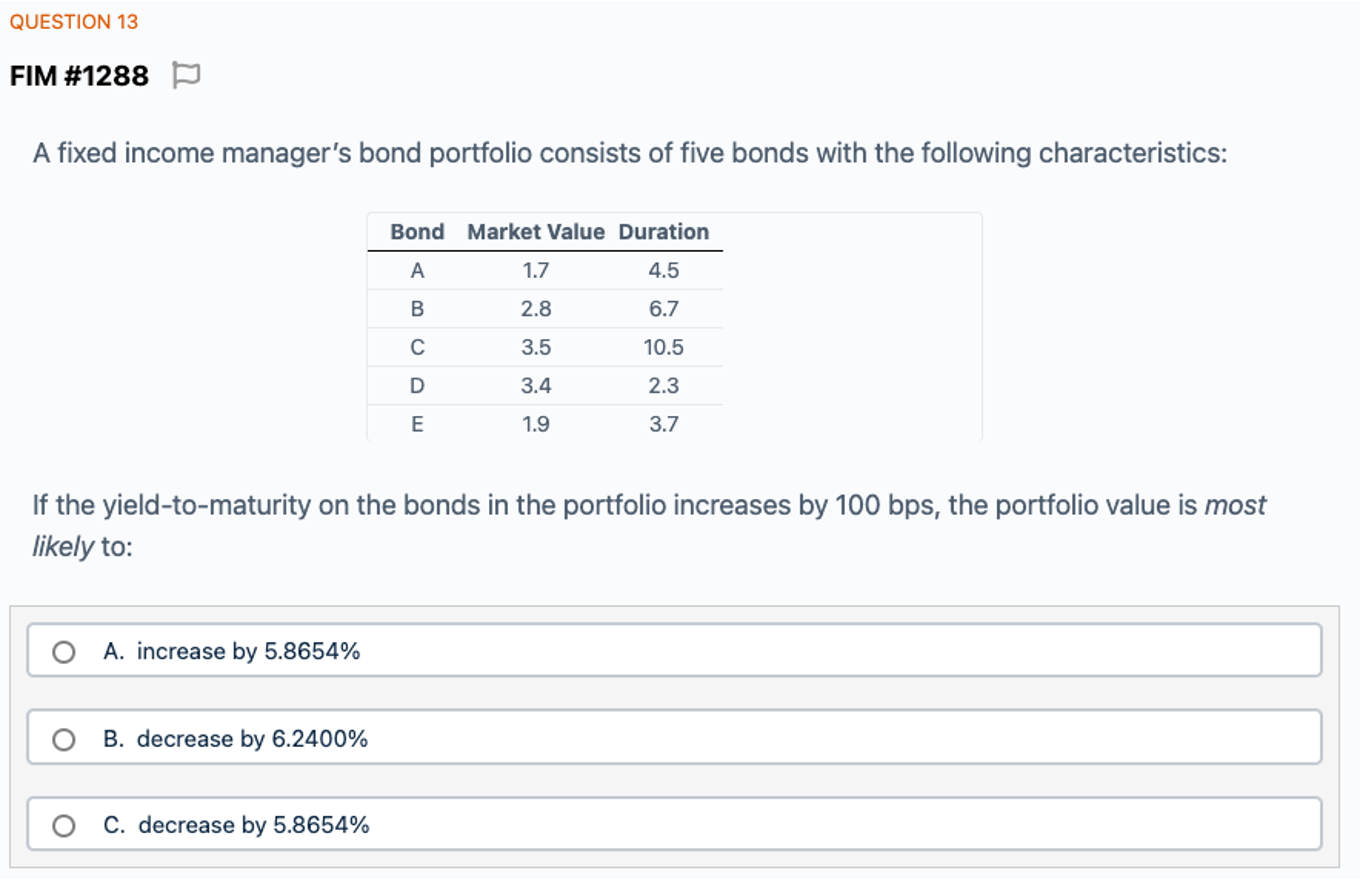
Task: Click the Bond A label in the table
Action: coord(418,271)
